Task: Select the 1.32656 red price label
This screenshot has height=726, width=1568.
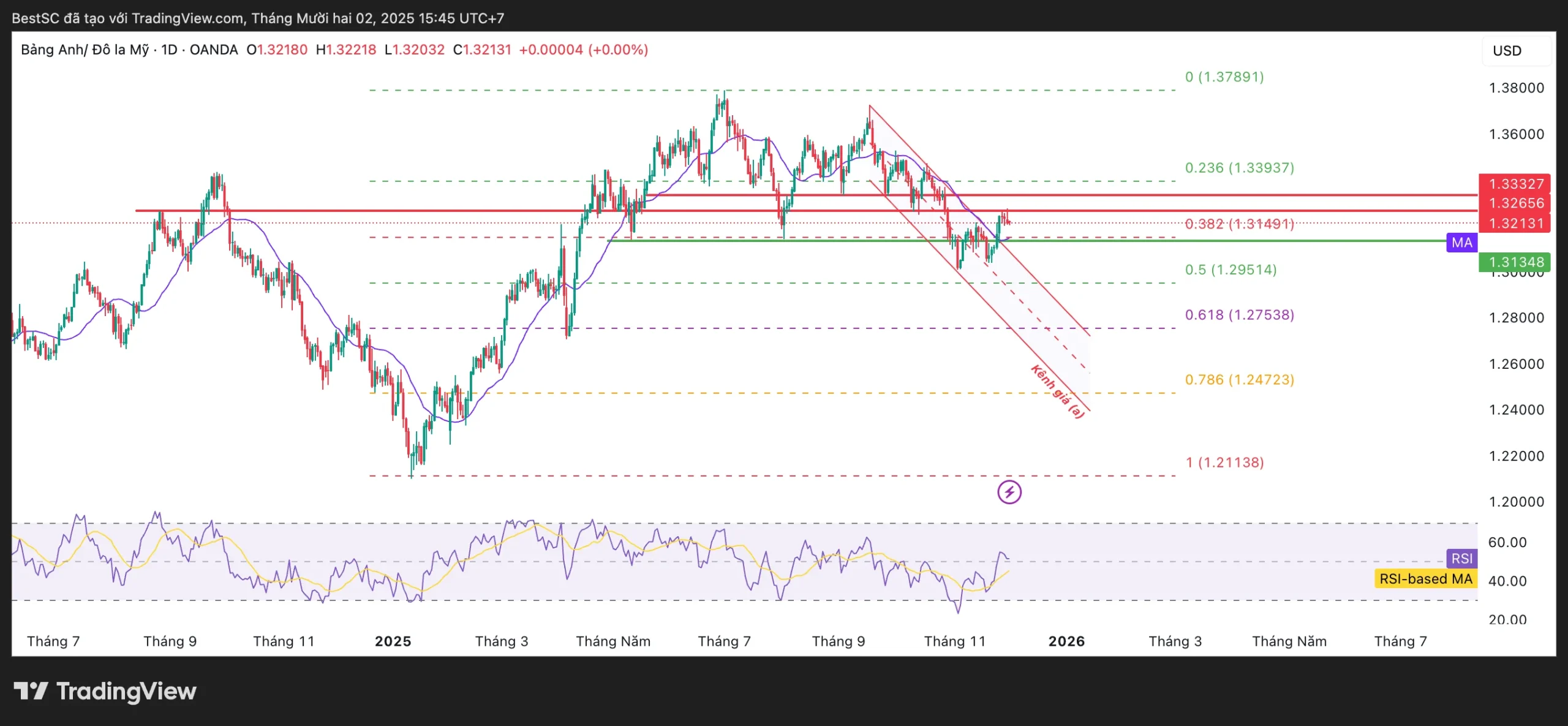Action: pyautogui.click(x=1516, y=203)
